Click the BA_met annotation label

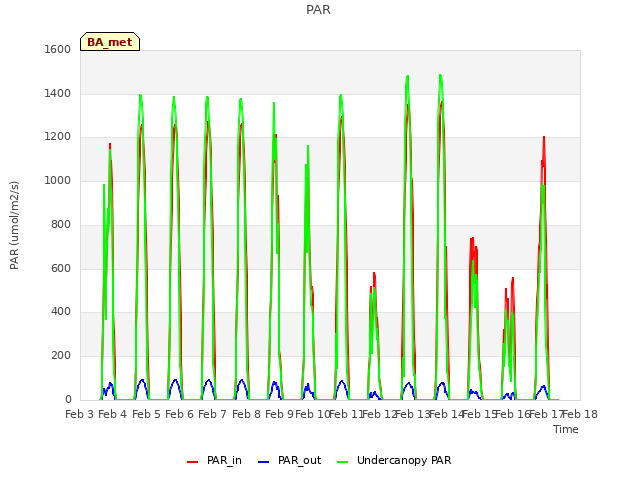click(x=110, y=42)
